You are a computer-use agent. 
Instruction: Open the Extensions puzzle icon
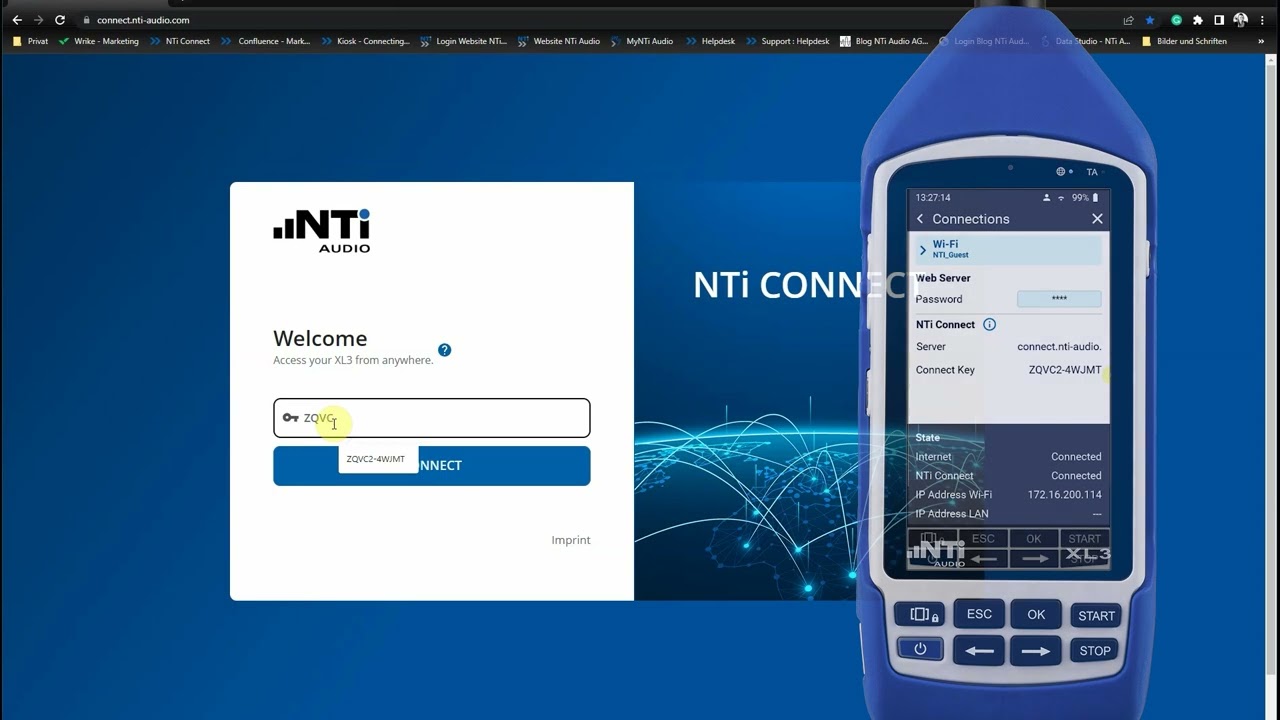pos(1198,20)
